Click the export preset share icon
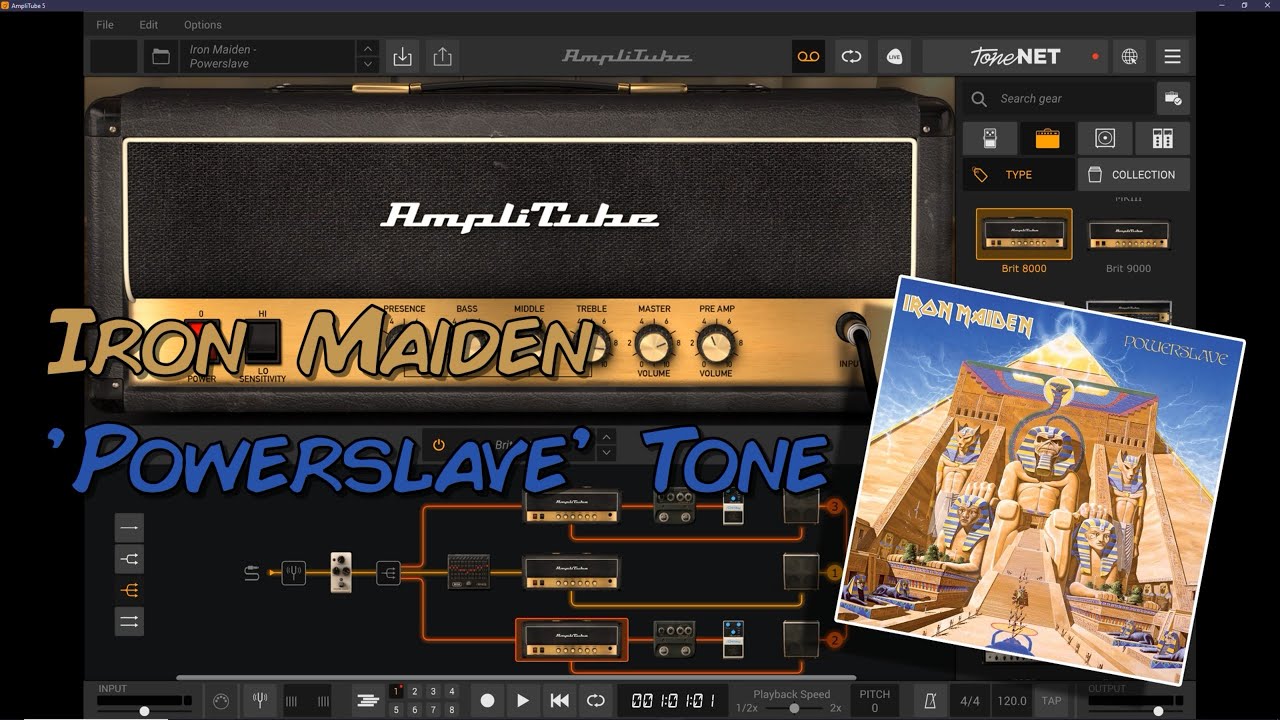 (443, 57)
